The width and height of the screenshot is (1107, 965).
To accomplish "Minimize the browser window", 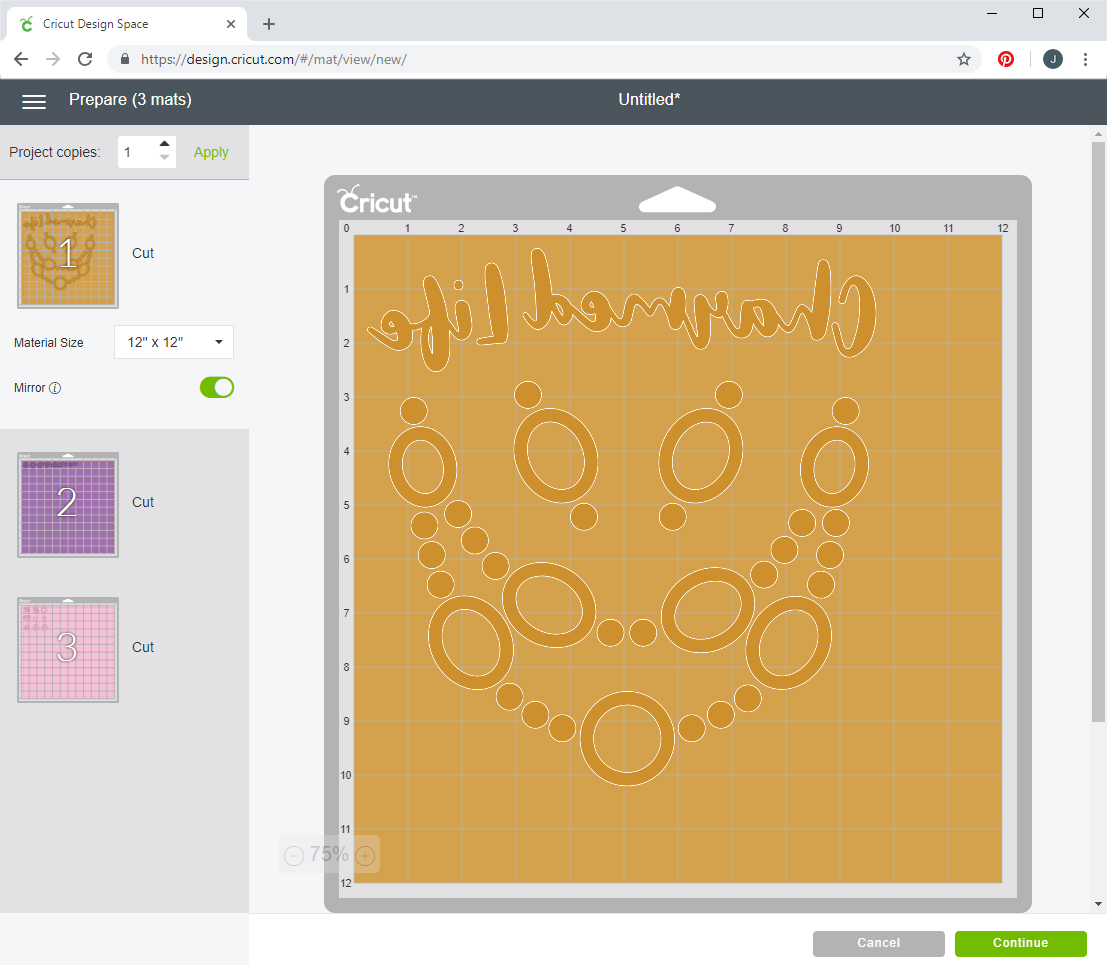I will (992, 13).
